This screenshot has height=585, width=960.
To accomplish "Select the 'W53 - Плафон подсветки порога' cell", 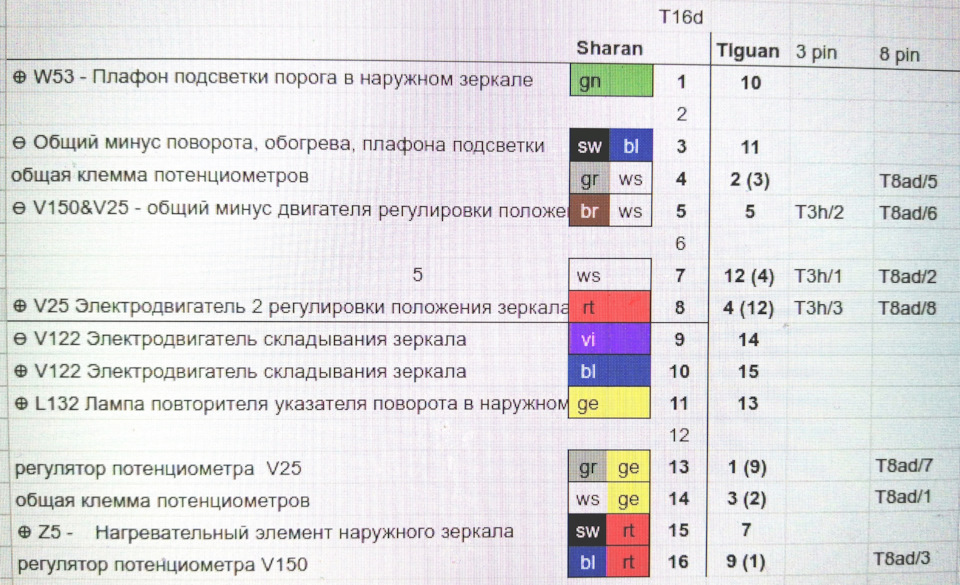I will 272,78.
